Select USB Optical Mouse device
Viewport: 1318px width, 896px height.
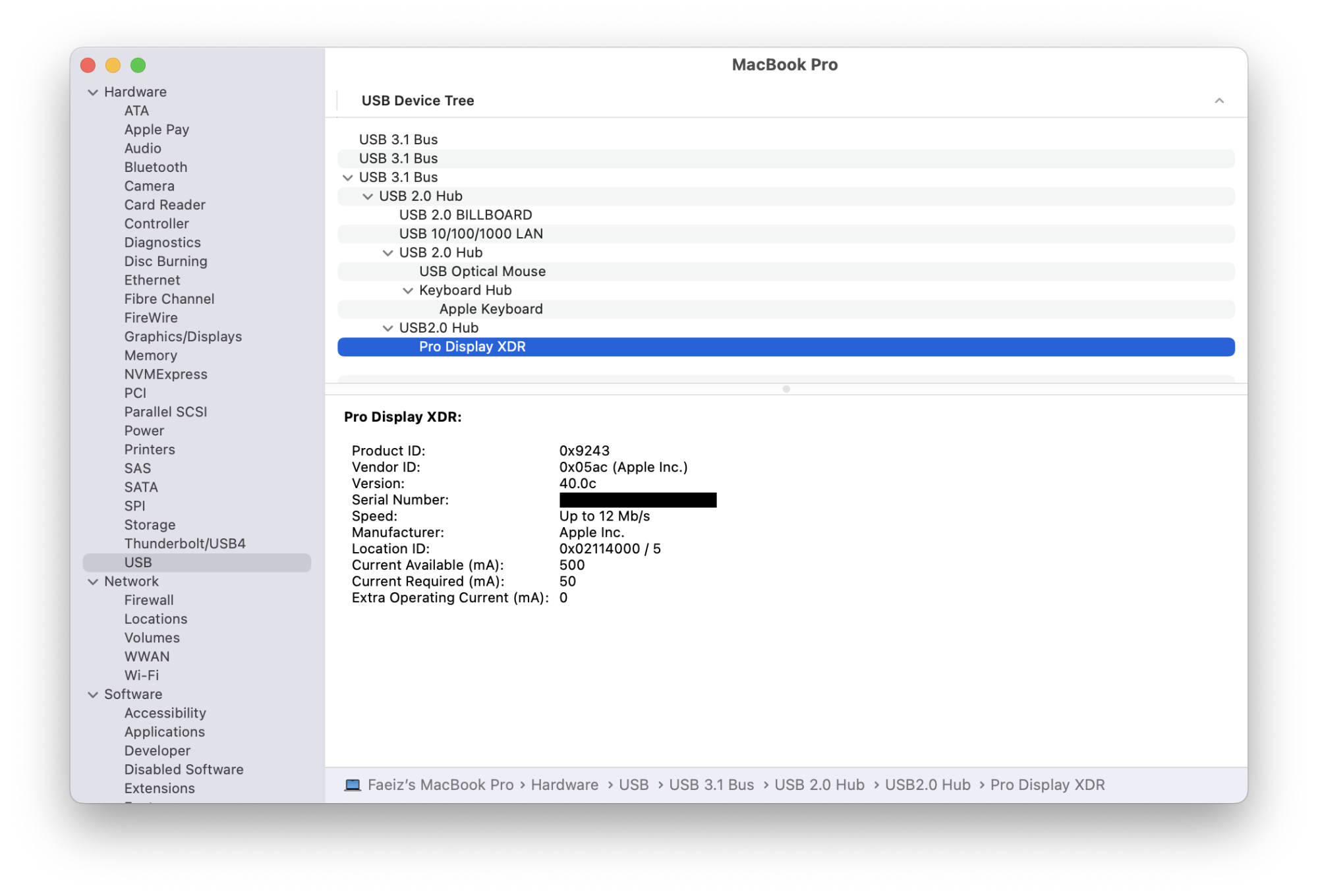pyautogui.click(x=482, y=271)
